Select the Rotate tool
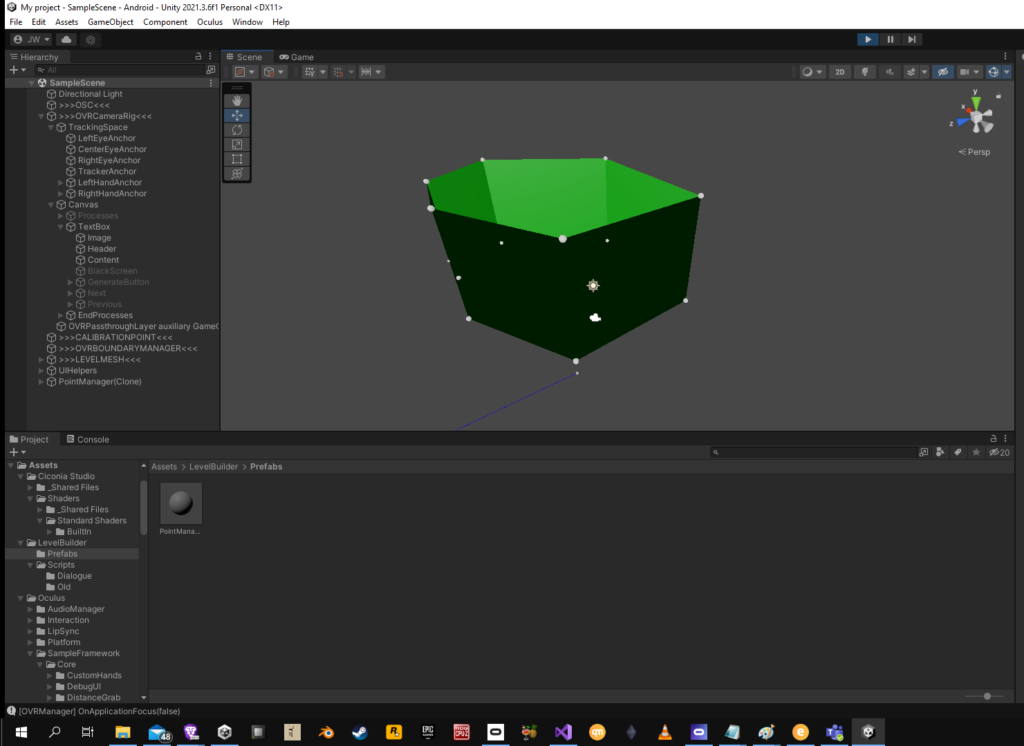The image size is (1024, 746). 237,130
